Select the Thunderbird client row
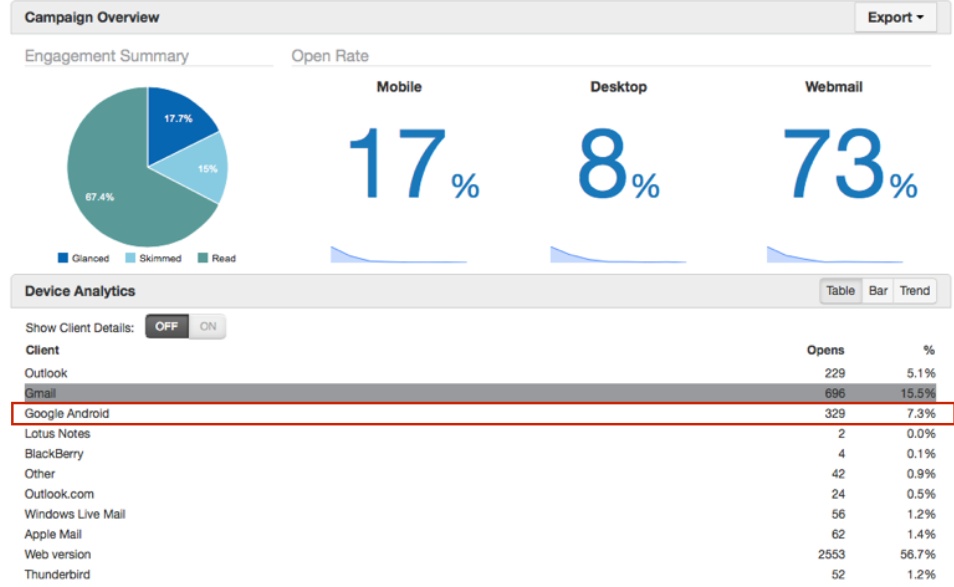Screen dimensions: 954x587 [480, 574]
